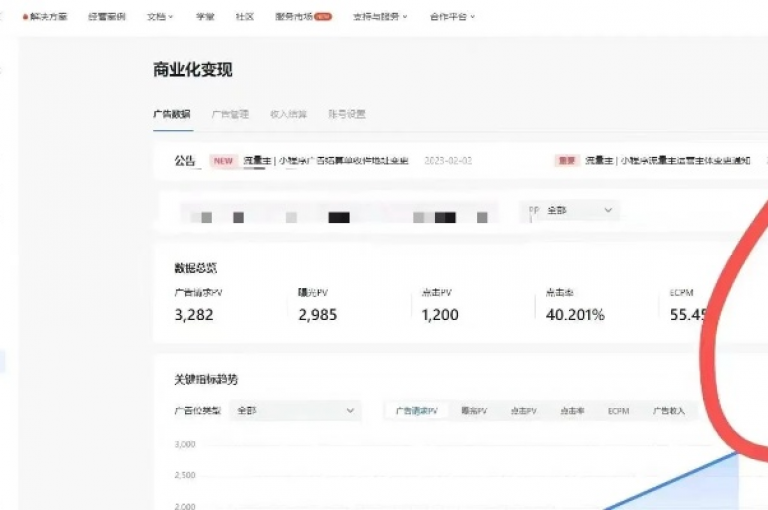768x510 pixels.
Task: Click the 3,000 y-axis label on the chart
Action: 185,444
